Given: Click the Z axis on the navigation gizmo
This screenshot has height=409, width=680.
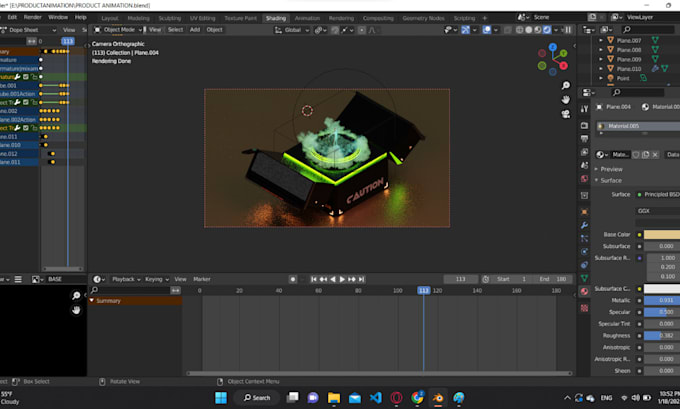Looking at the screenshot, I should click(552, 47).
